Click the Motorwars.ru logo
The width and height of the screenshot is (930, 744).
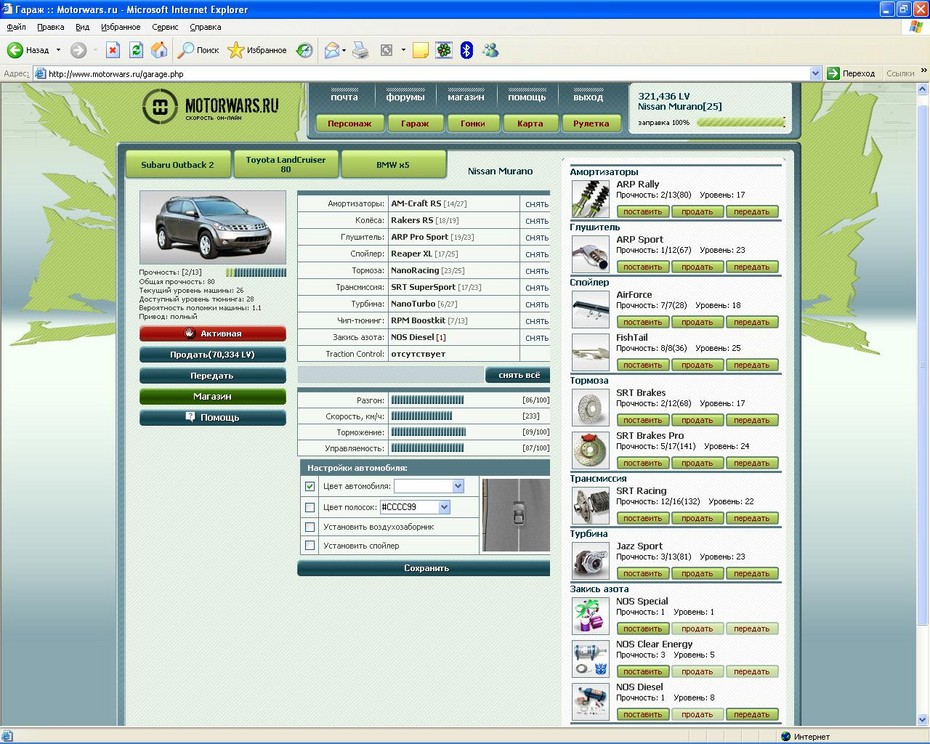click(x=211, y=107)
